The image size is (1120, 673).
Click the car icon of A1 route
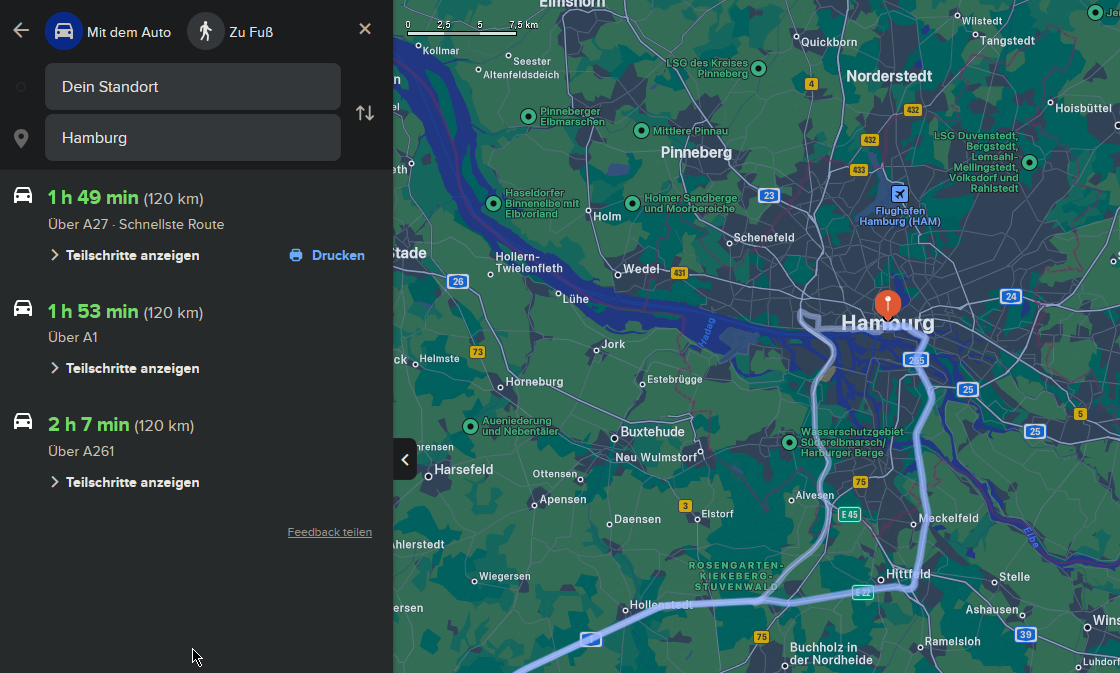[x=23, y=308]
